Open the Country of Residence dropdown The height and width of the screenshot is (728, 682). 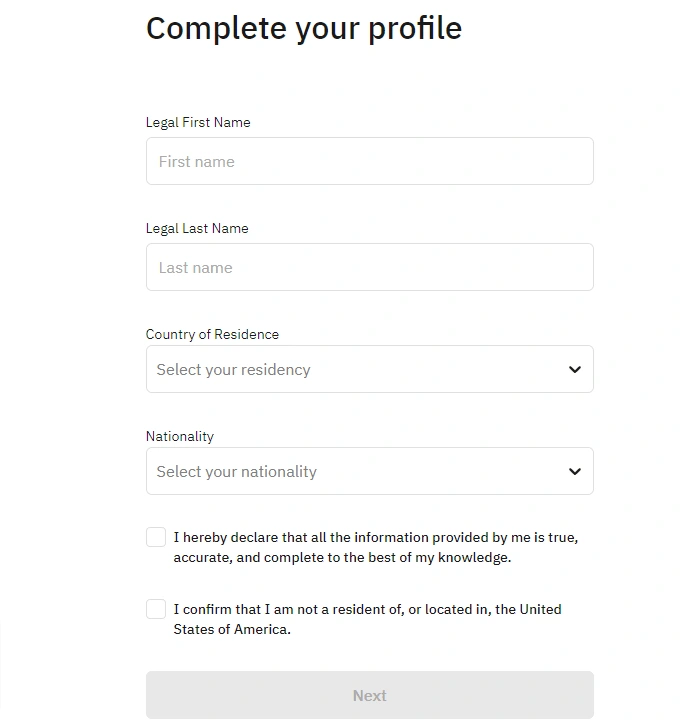369,370
